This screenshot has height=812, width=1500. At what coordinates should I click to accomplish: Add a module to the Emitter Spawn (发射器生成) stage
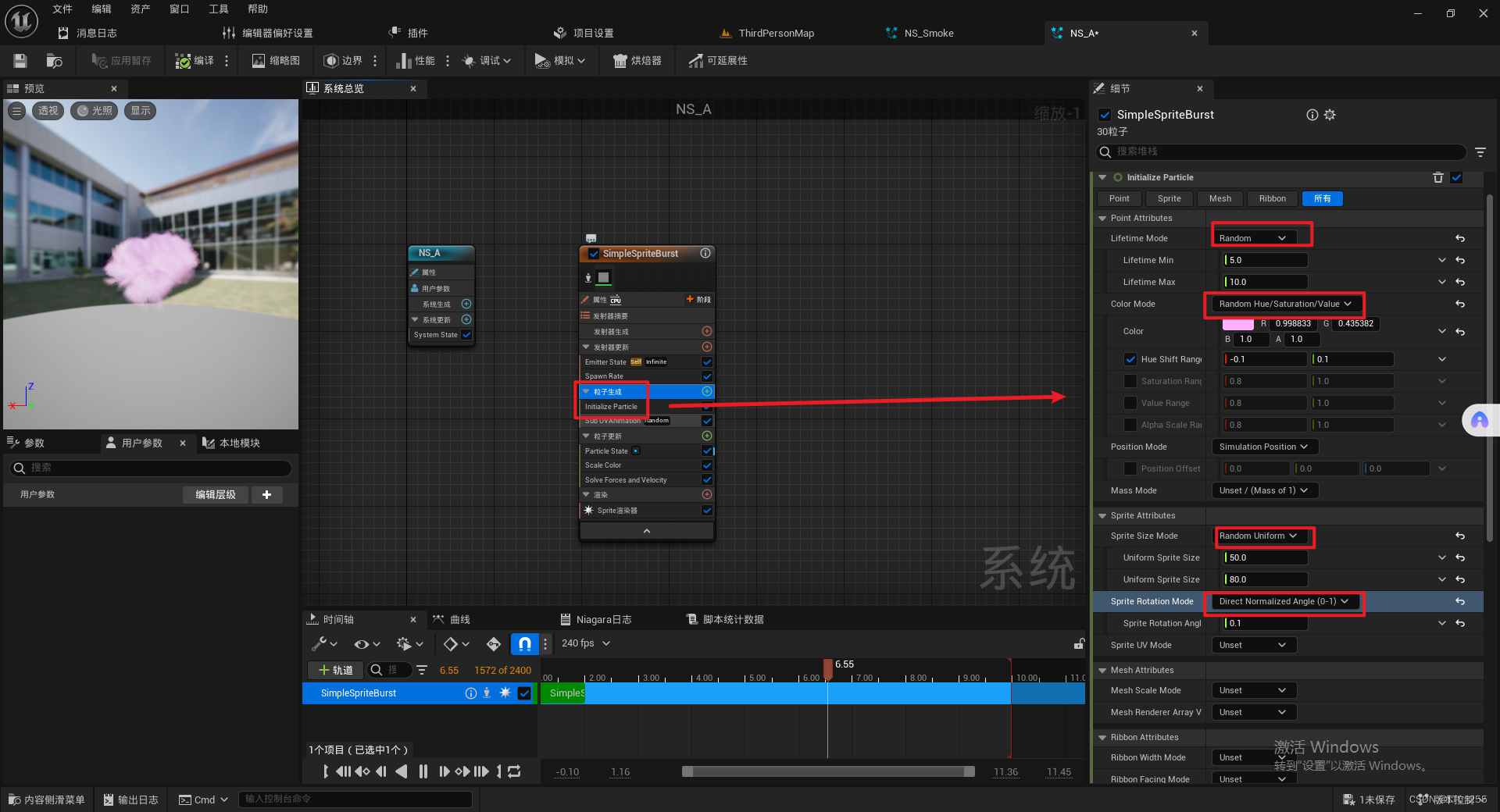tap(707, 331)
